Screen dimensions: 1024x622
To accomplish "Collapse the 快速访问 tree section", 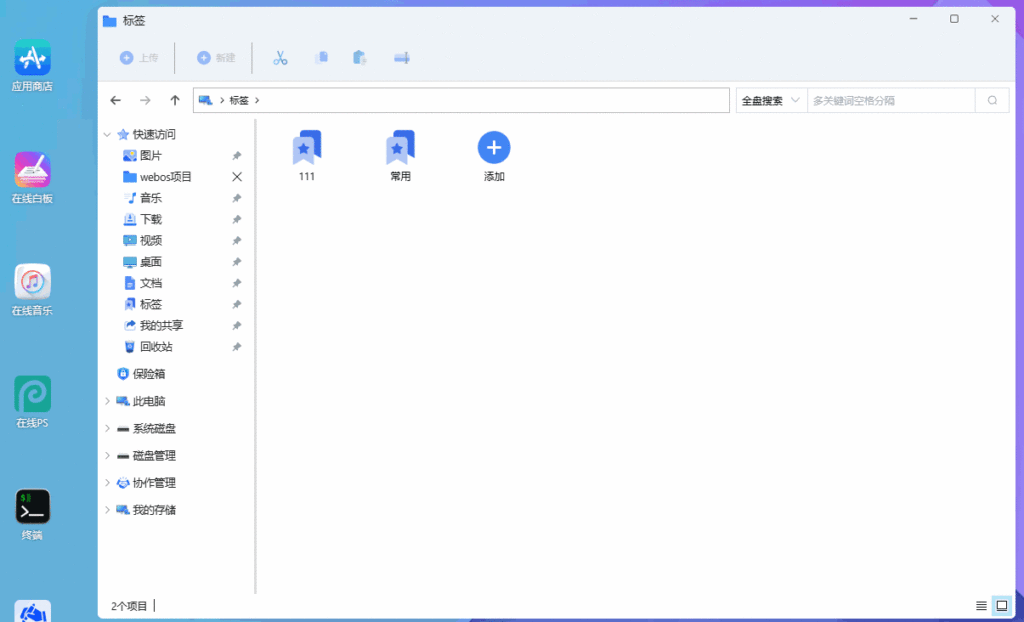I will coord(107,134).
